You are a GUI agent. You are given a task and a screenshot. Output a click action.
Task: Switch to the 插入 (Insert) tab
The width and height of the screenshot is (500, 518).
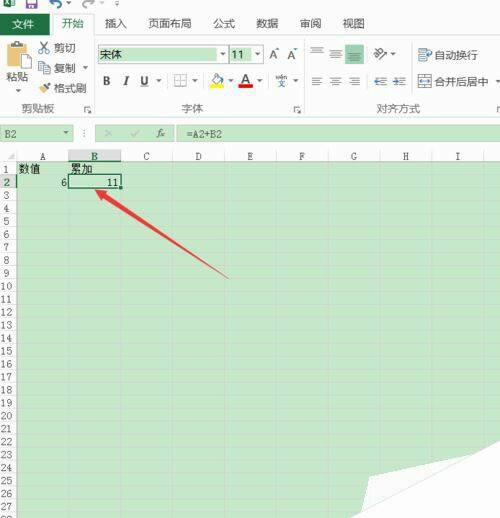[x=116, y=24]
